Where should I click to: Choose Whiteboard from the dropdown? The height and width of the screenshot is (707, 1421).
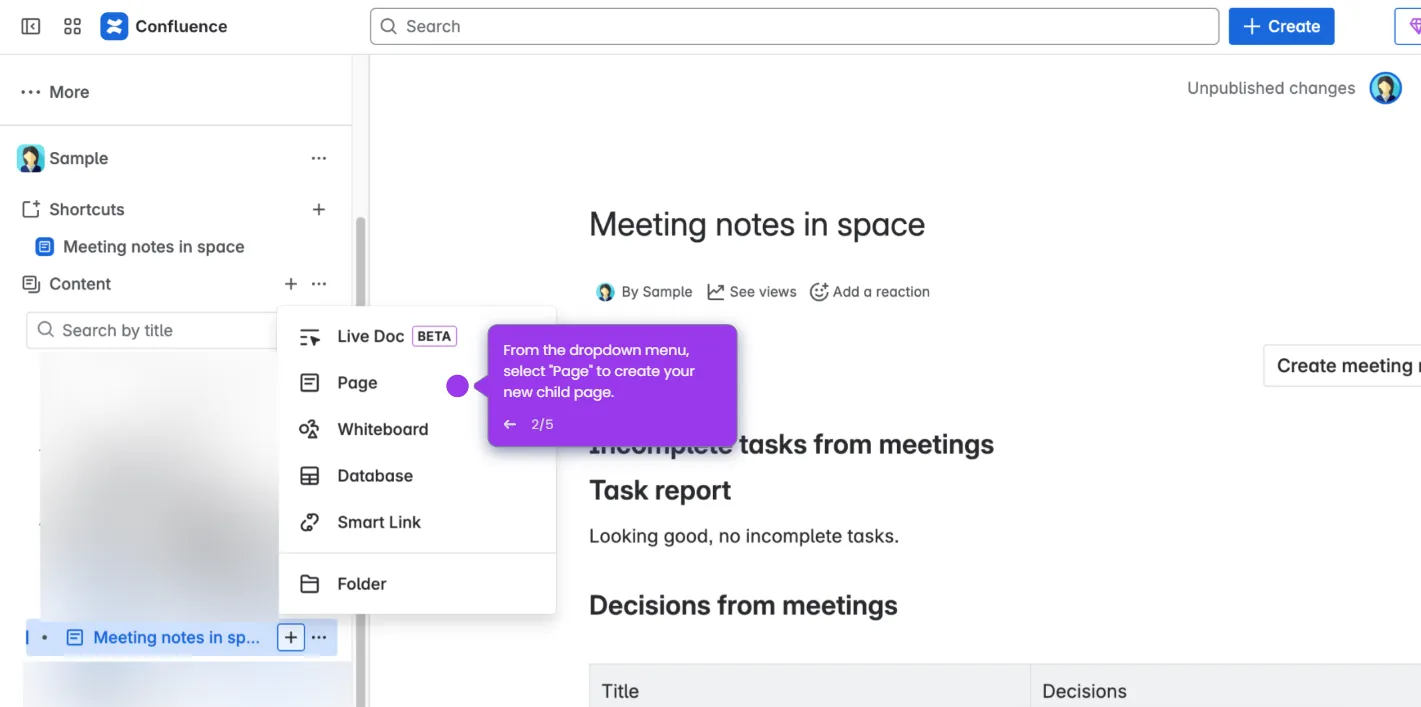(417, 429)
